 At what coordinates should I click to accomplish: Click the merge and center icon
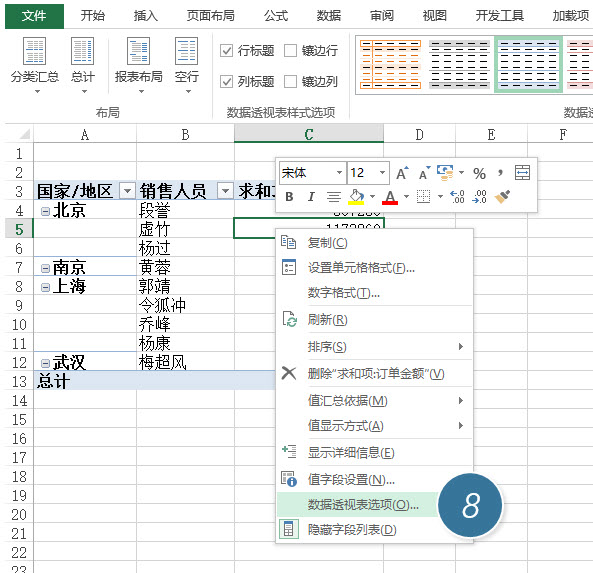tap(522, 173)
